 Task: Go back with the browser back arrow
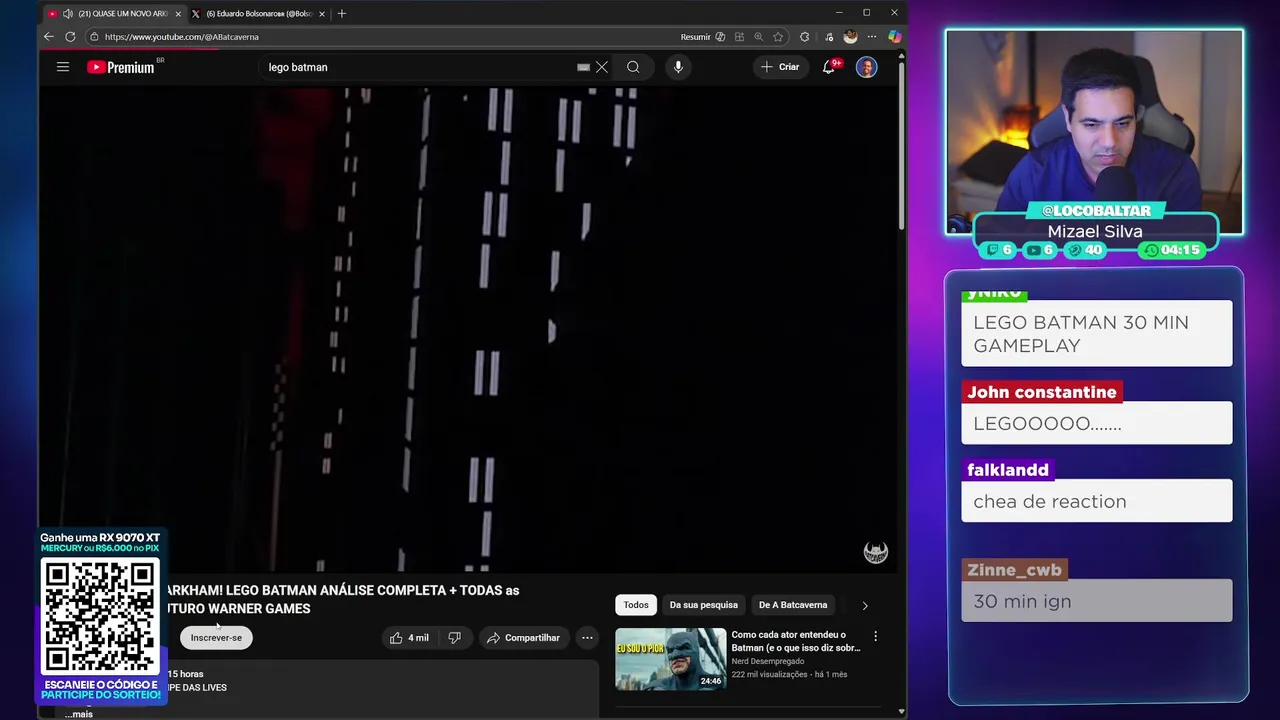coord(48,37)
